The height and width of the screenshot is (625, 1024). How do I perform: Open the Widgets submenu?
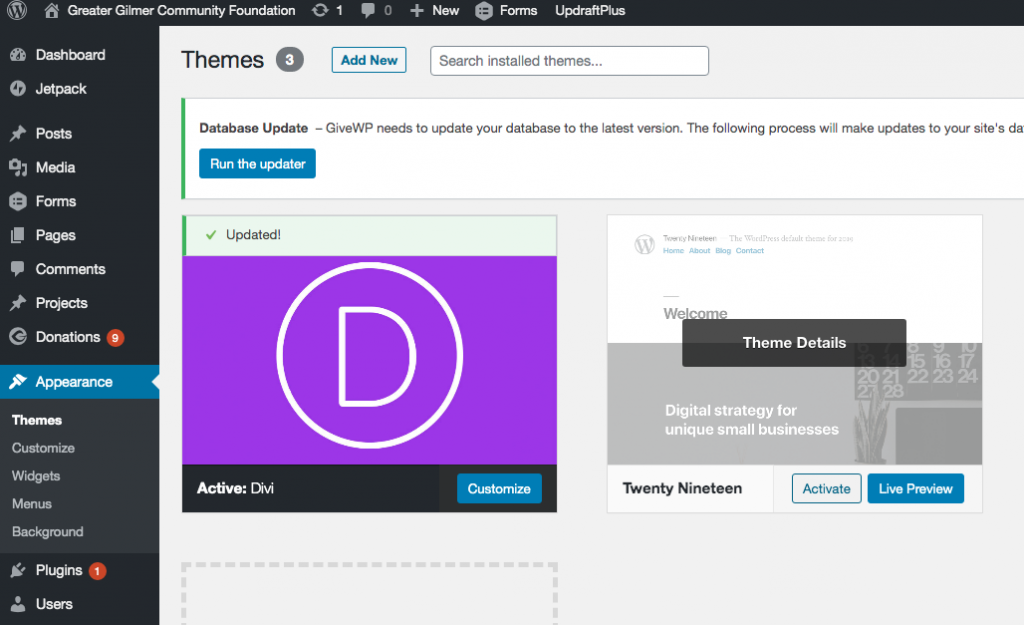tap(36, 476)
